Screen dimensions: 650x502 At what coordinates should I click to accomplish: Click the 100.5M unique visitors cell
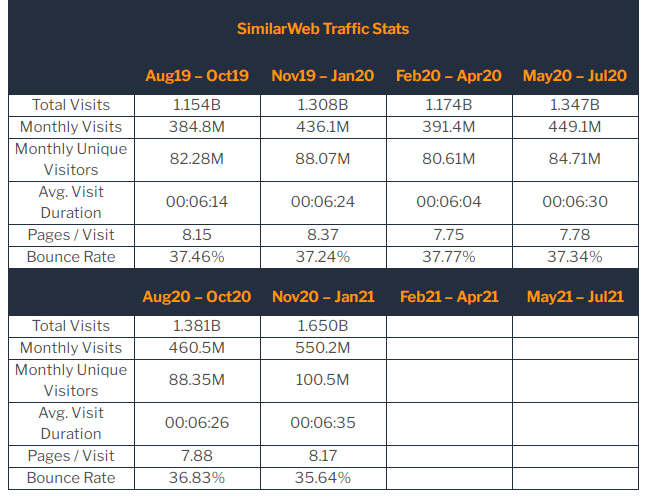323,380
